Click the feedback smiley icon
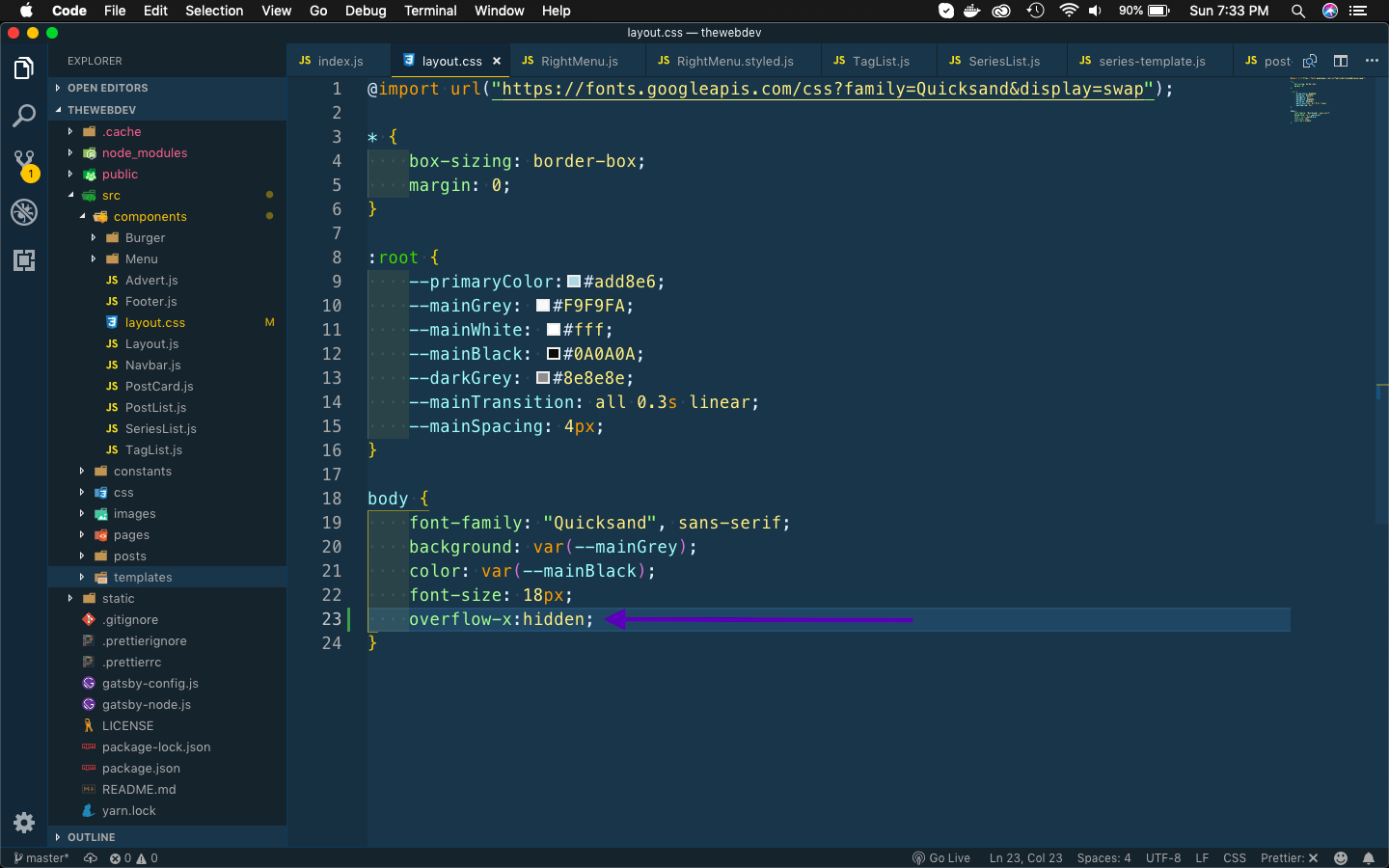The height and width of the screenshot is (868, 1389). coord(1341,858)
